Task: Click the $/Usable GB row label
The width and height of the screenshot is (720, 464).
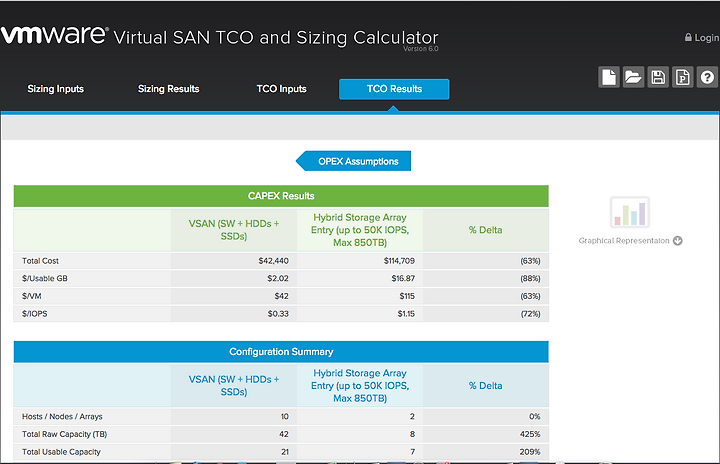Action: [x=45, y=278]
